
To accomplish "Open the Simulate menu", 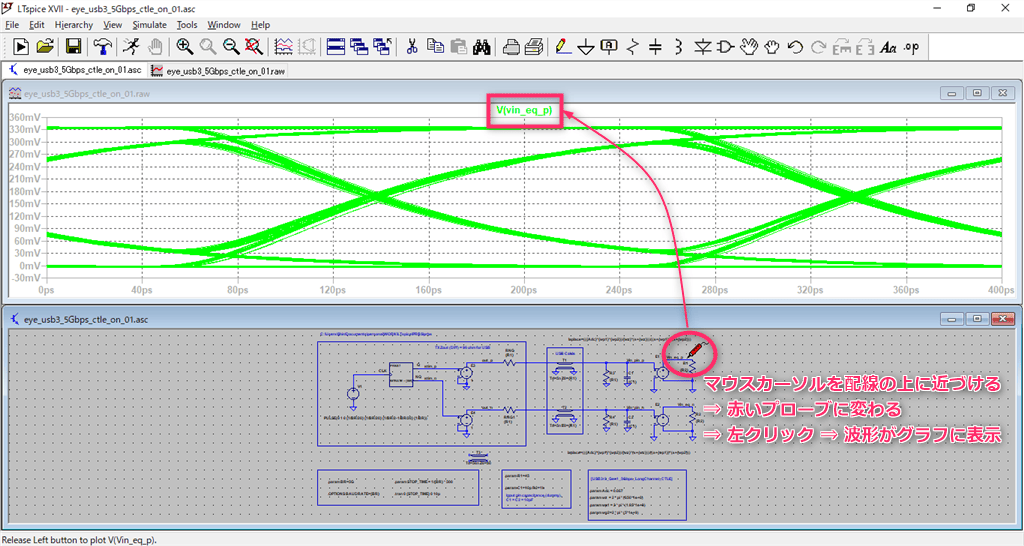I will pyautogui.click(x=150, y=25).
